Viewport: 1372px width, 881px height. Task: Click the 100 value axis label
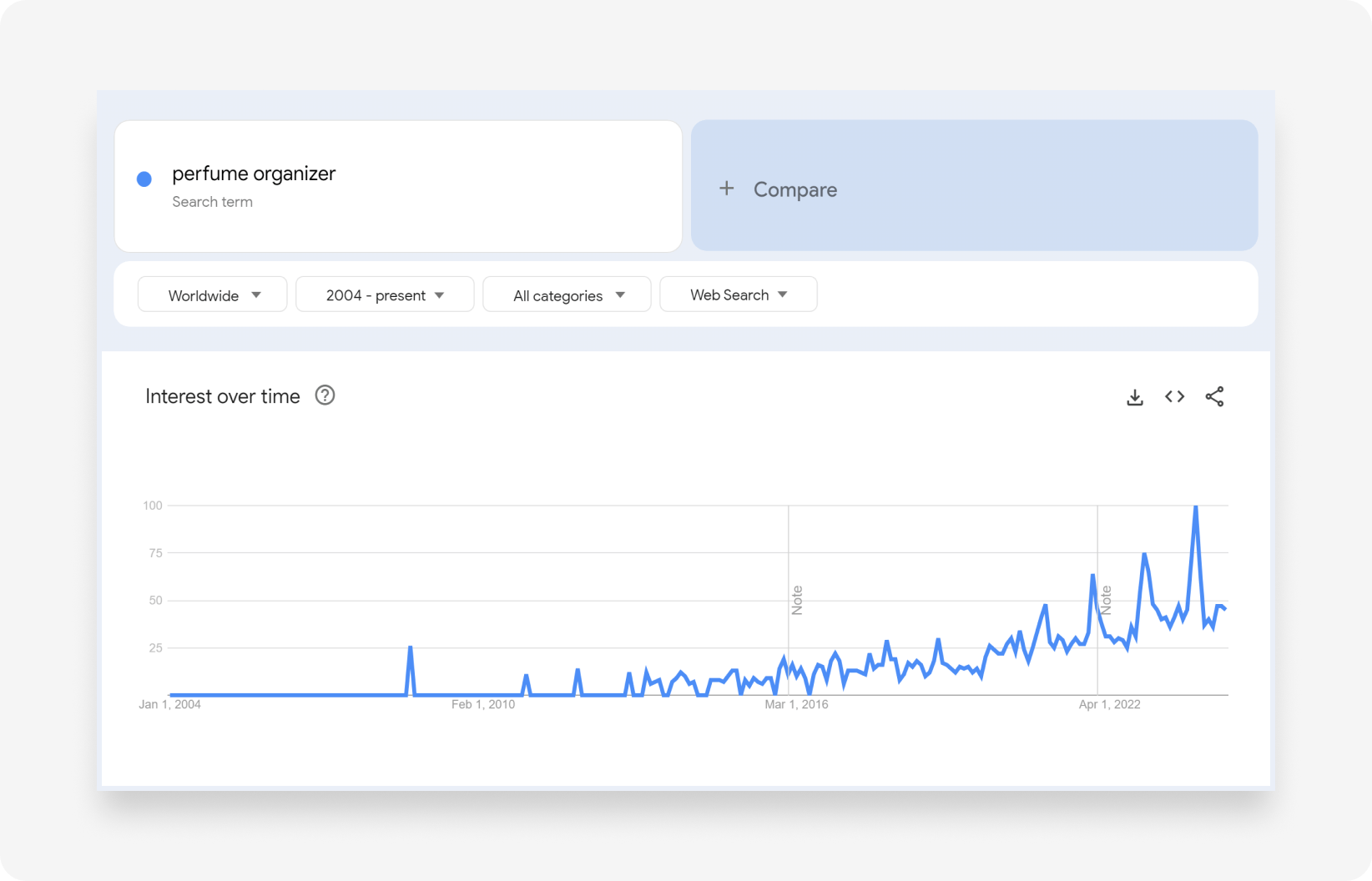(153, 506)
